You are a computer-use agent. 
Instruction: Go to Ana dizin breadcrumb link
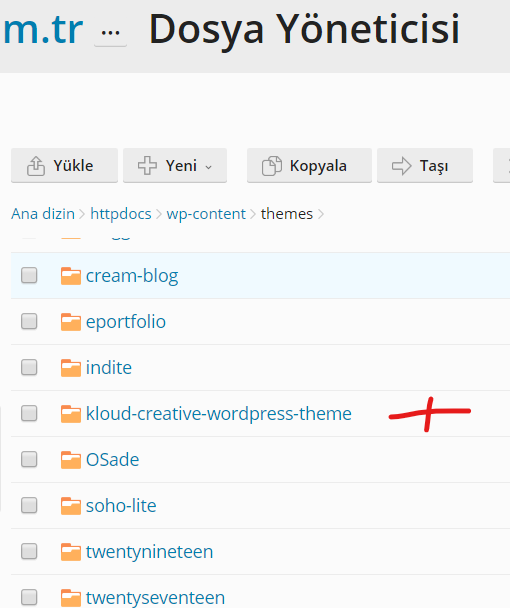pyautogui.click(x=43, y=214)
